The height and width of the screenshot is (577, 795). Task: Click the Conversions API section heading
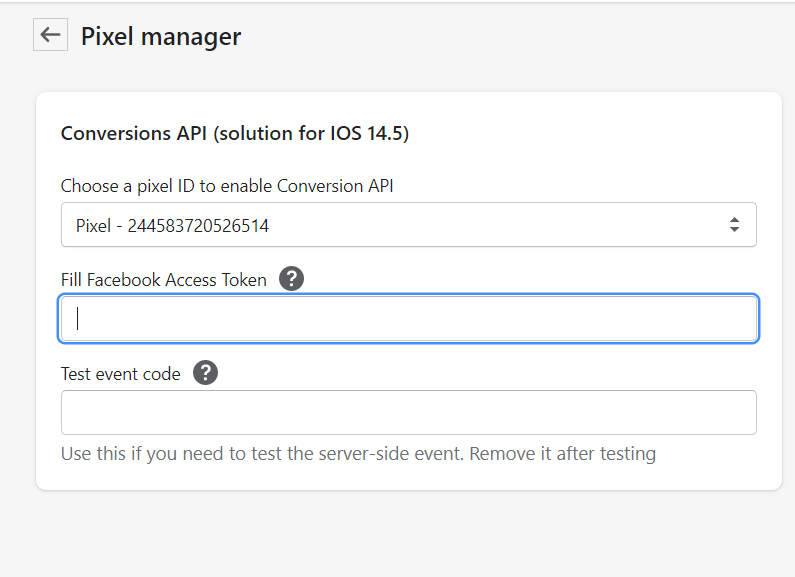tap(235, 133)
